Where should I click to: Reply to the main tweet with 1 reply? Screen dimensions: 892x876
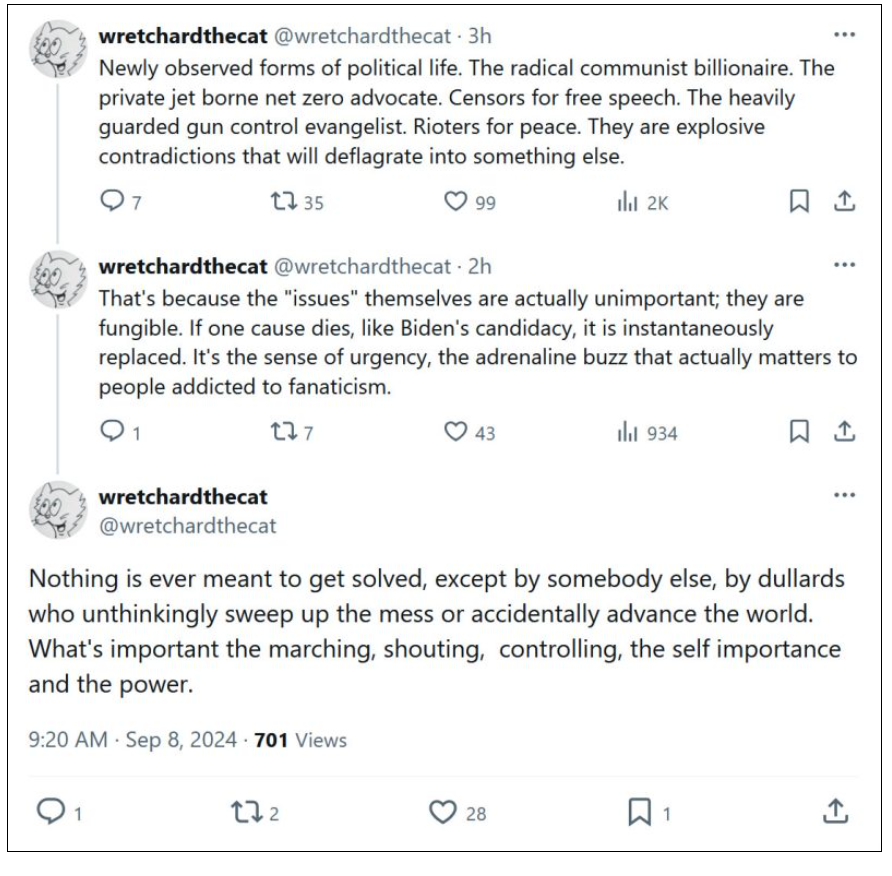coord(51,812)
